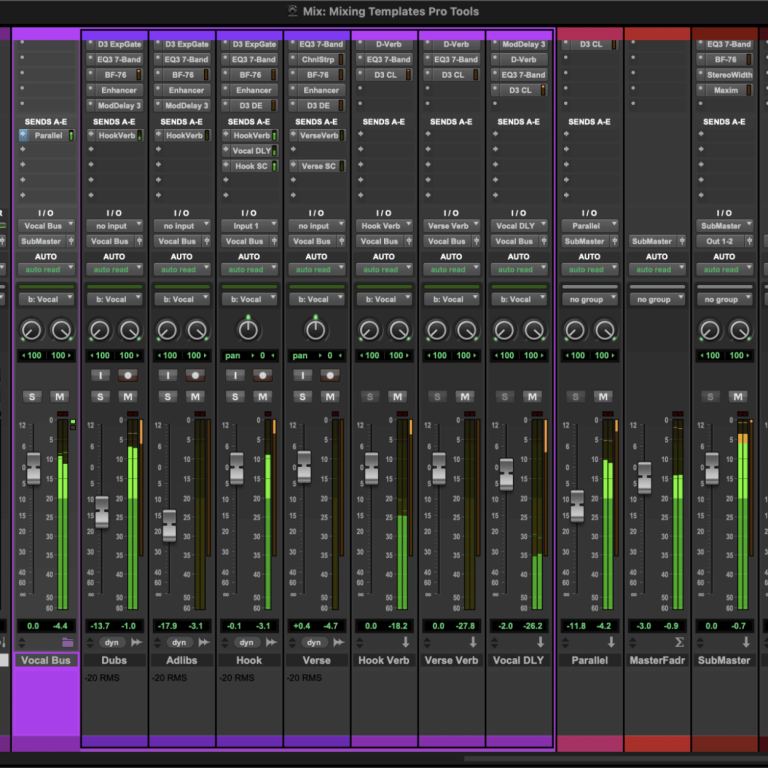Open the Verse SC send on Verse track
This screenshot has height=768, width=768.
pyautogui.click(x=317, y=166)
